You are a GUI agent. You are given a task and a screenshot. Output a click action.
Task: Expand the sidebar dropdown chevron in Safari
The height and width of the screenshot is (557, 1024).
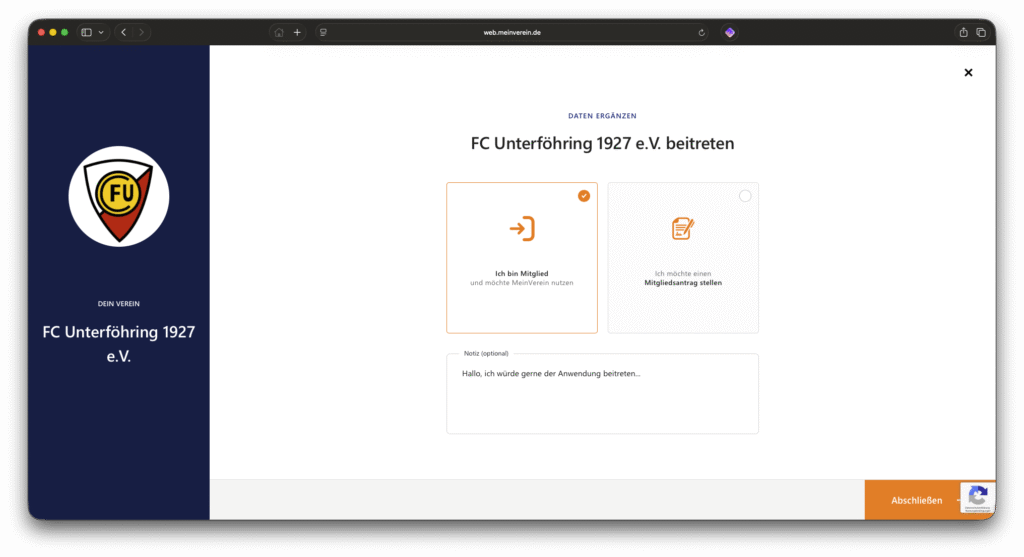click(101, 32)
